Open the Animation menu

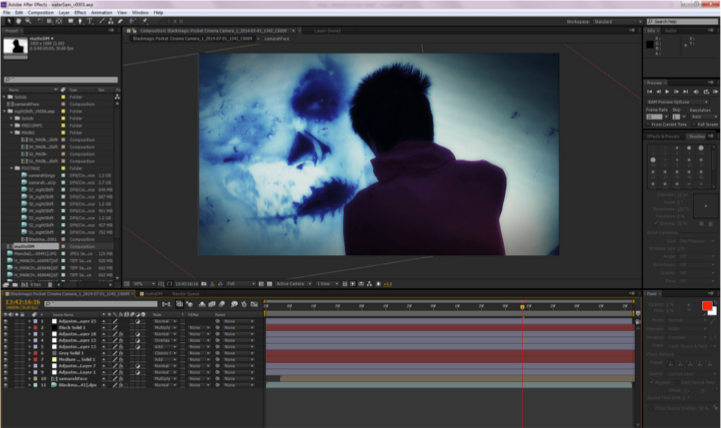[102, 12]
